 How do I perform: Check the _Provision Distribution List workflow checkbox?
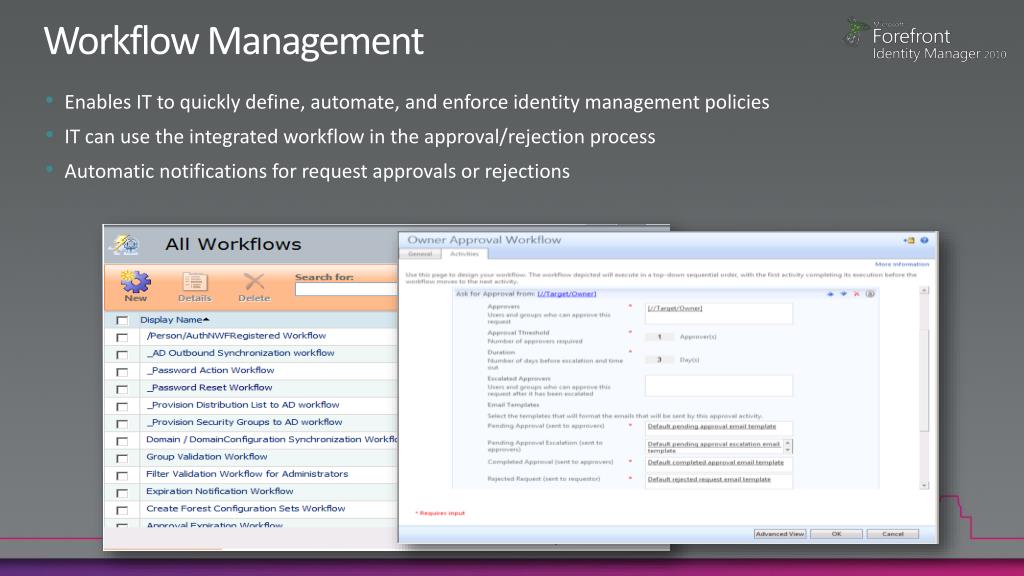click(x=122, y=406)
